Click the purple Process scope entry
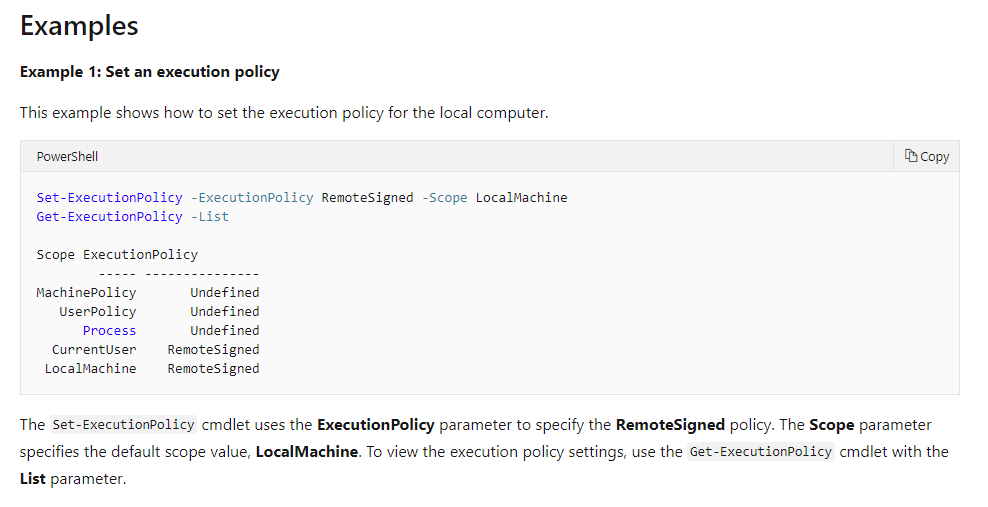The width and height of the screenshot is (988, 507). point(109,331)
